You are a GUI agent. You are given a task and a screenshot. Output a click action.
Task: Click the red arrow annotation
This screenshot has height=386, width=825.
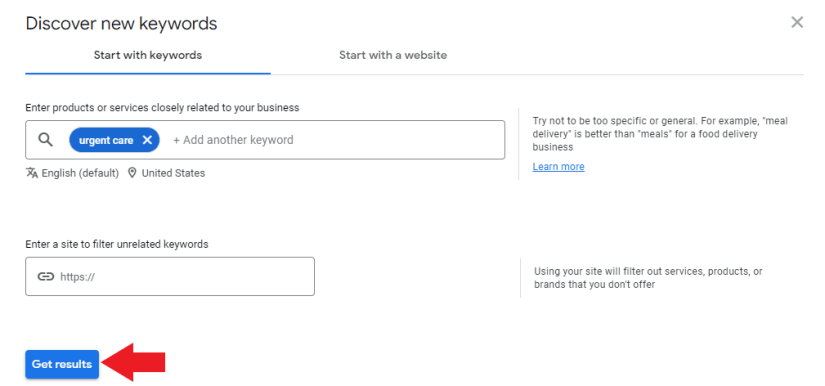tap(133, 362)
